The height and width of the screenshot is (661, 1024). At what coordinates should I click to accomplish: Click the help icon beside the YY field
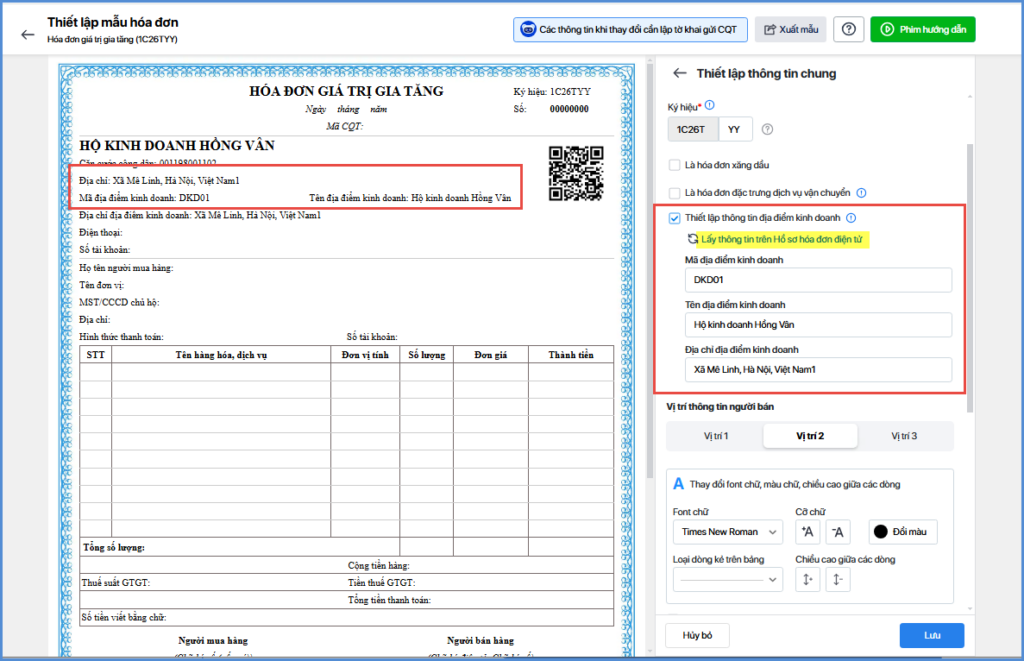coord(767,129)
